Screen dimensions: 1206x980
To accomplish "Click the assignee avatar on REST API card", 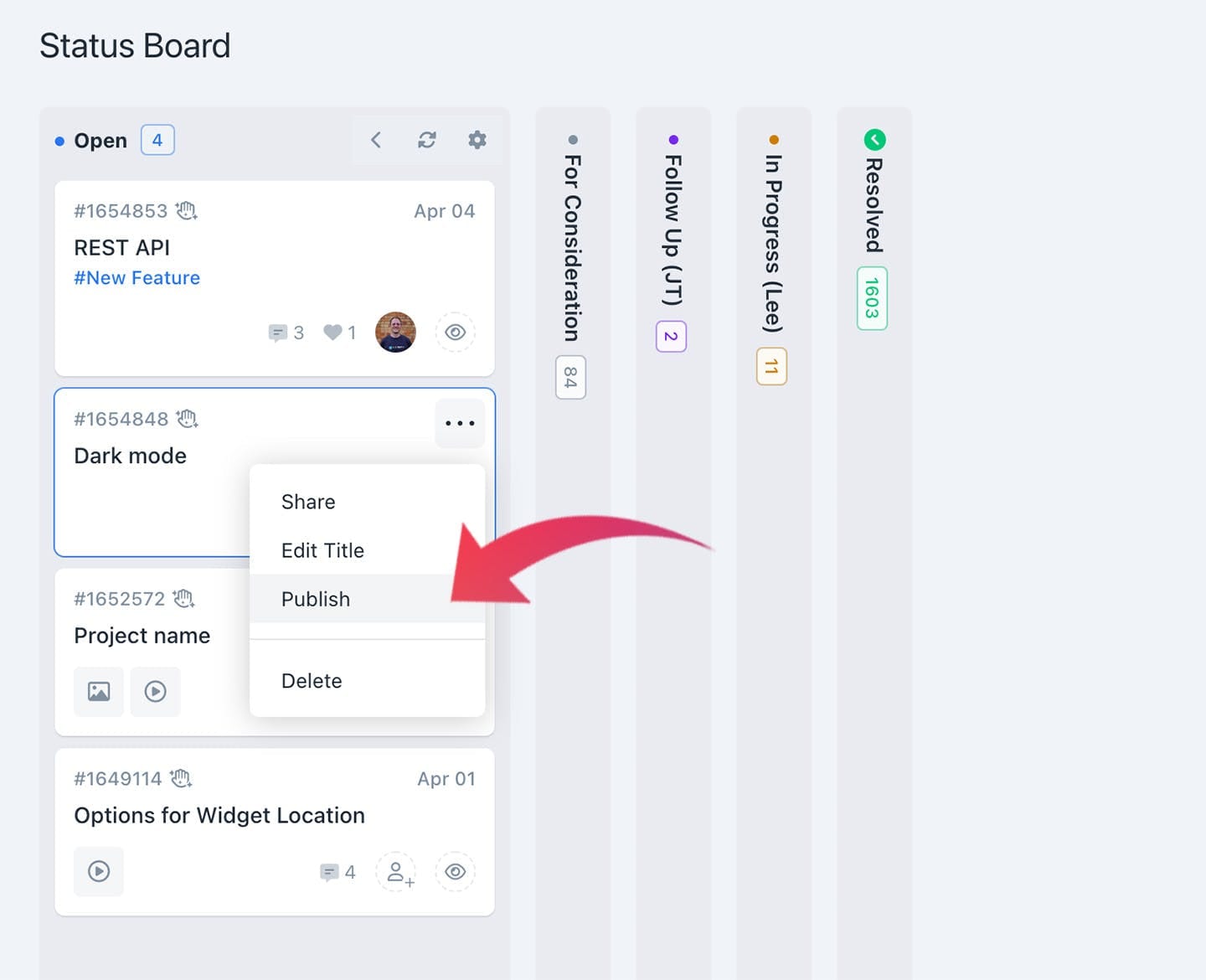I will 395,333.
